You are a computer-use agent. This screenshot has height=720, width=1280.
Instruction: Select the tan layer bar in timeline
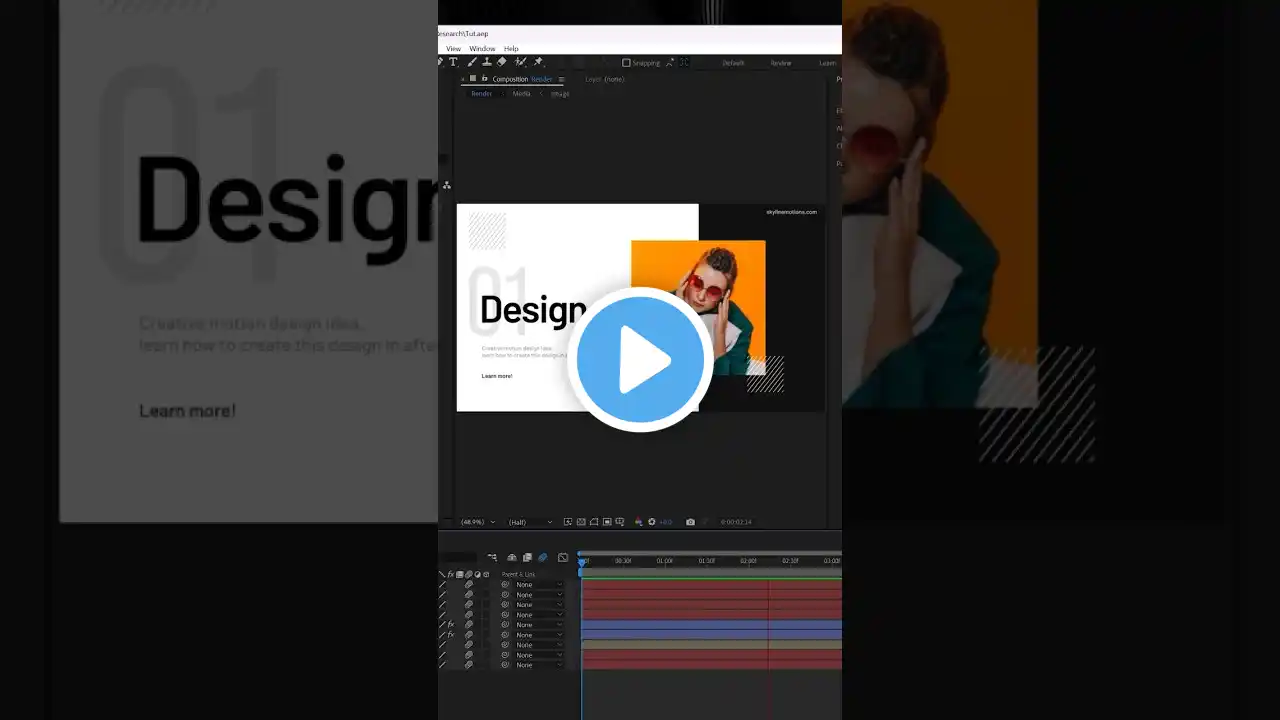(x=711, y=644)
